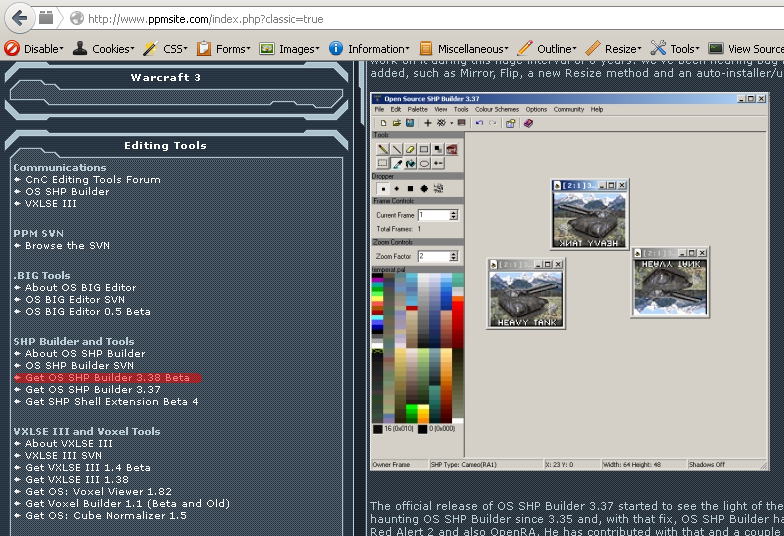Image resolution: width=784 pixels, height=536 pixels.
Task: Open the Forms dropdown
Action: [x=224, y=48]
